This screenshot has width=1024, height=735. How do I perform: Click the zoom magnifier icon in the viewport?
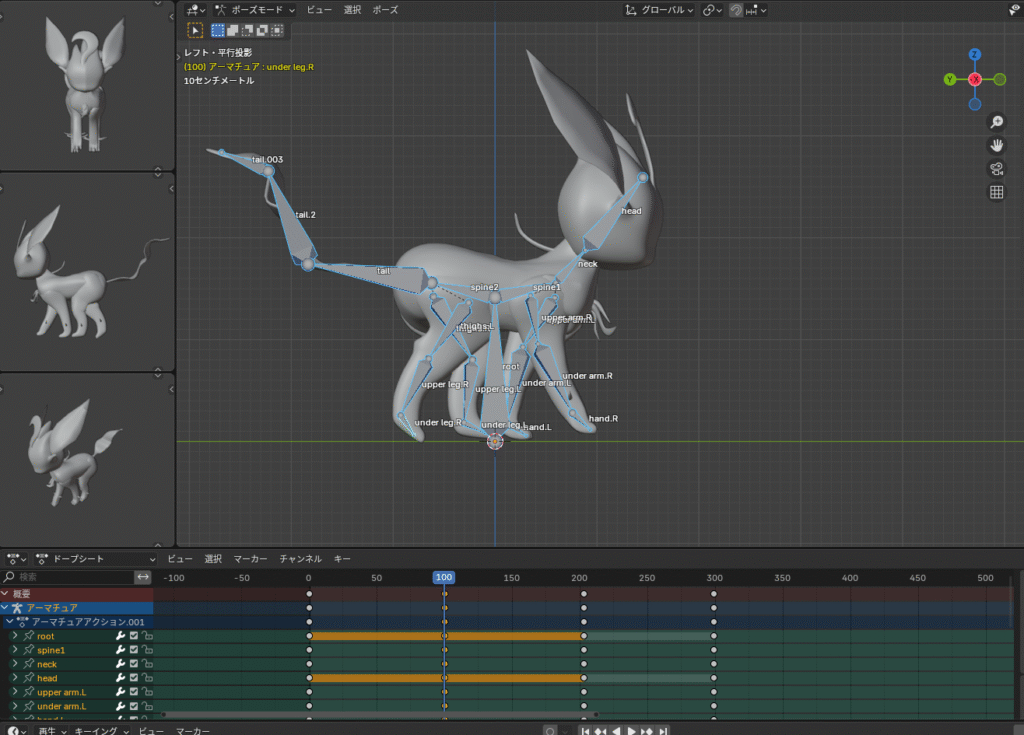pyautogui.click(x=996, y=122)
